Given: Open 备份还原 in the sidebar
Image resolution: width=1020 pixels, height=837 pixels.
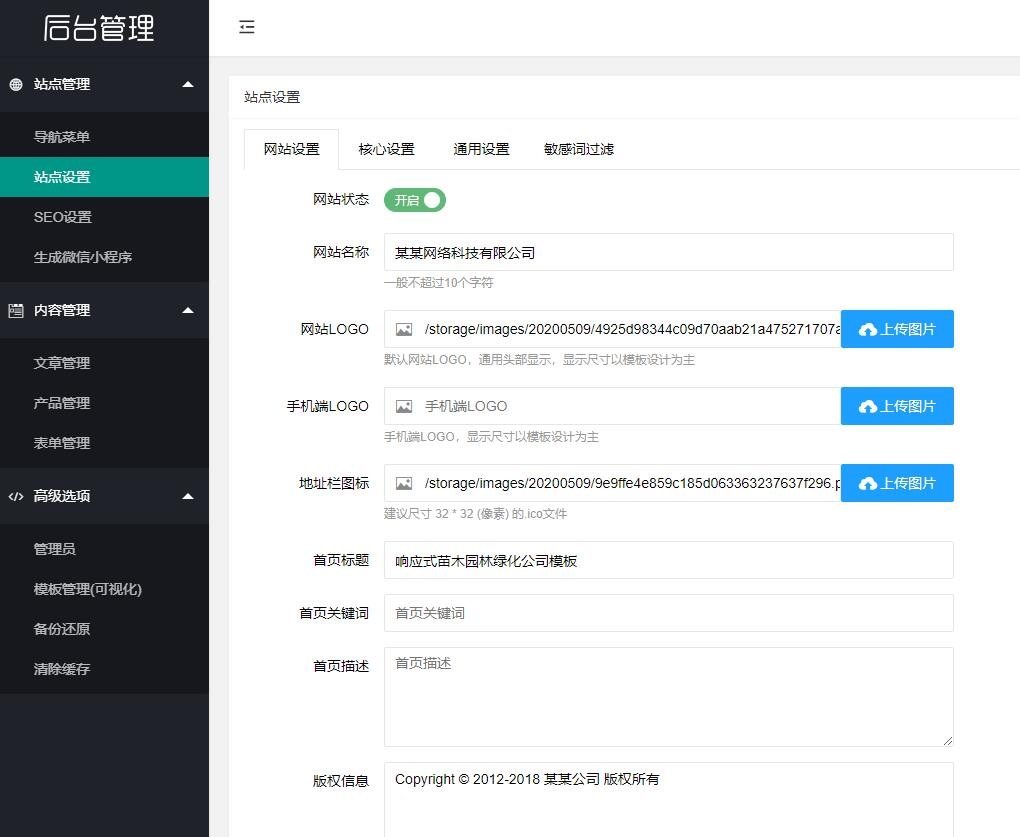Looking at the screenshot, I should click(104, 629).
